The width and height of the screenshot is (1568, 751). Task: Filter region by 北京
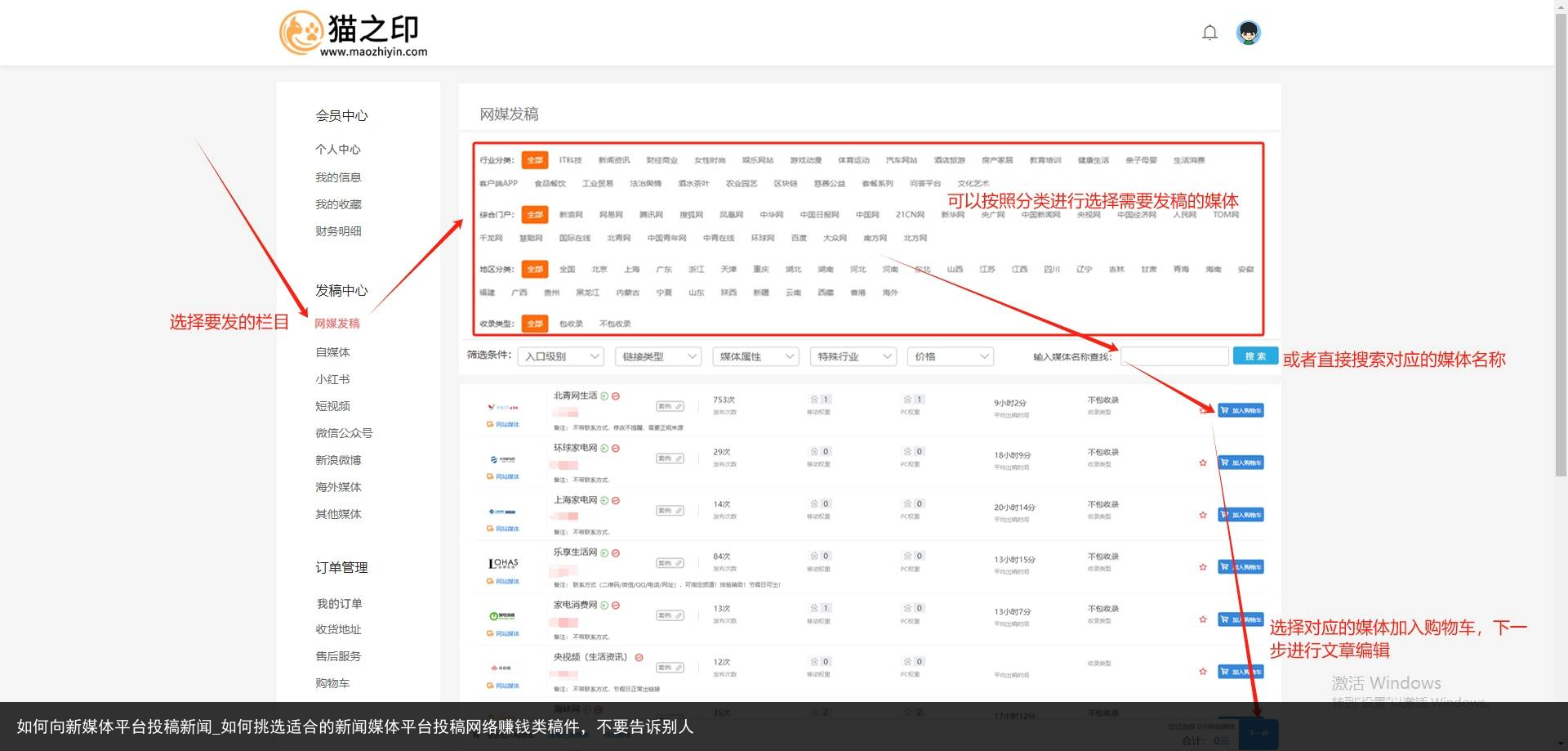599,269
